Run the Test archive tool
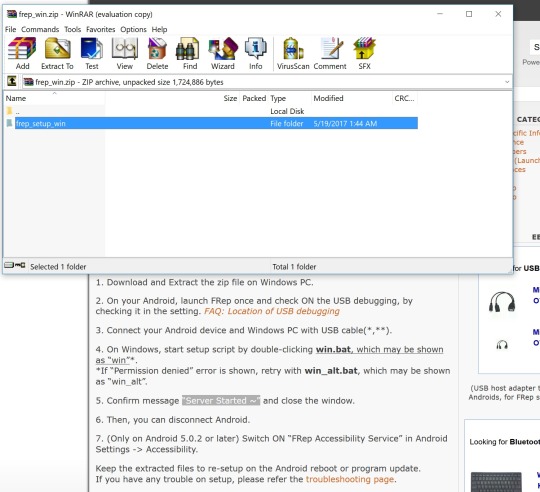Viewport: 540px width, 492px height. [x=92, y=53]
